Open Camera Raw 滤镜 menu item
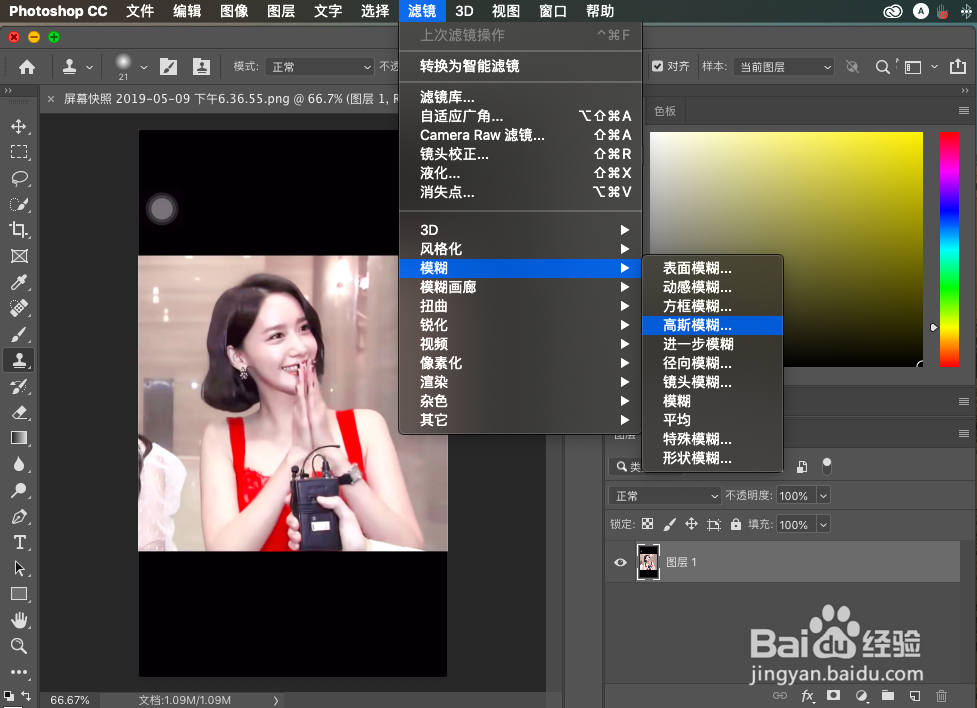Image resolution: width=977 pixels, height=708 pixels. point(520,135)
